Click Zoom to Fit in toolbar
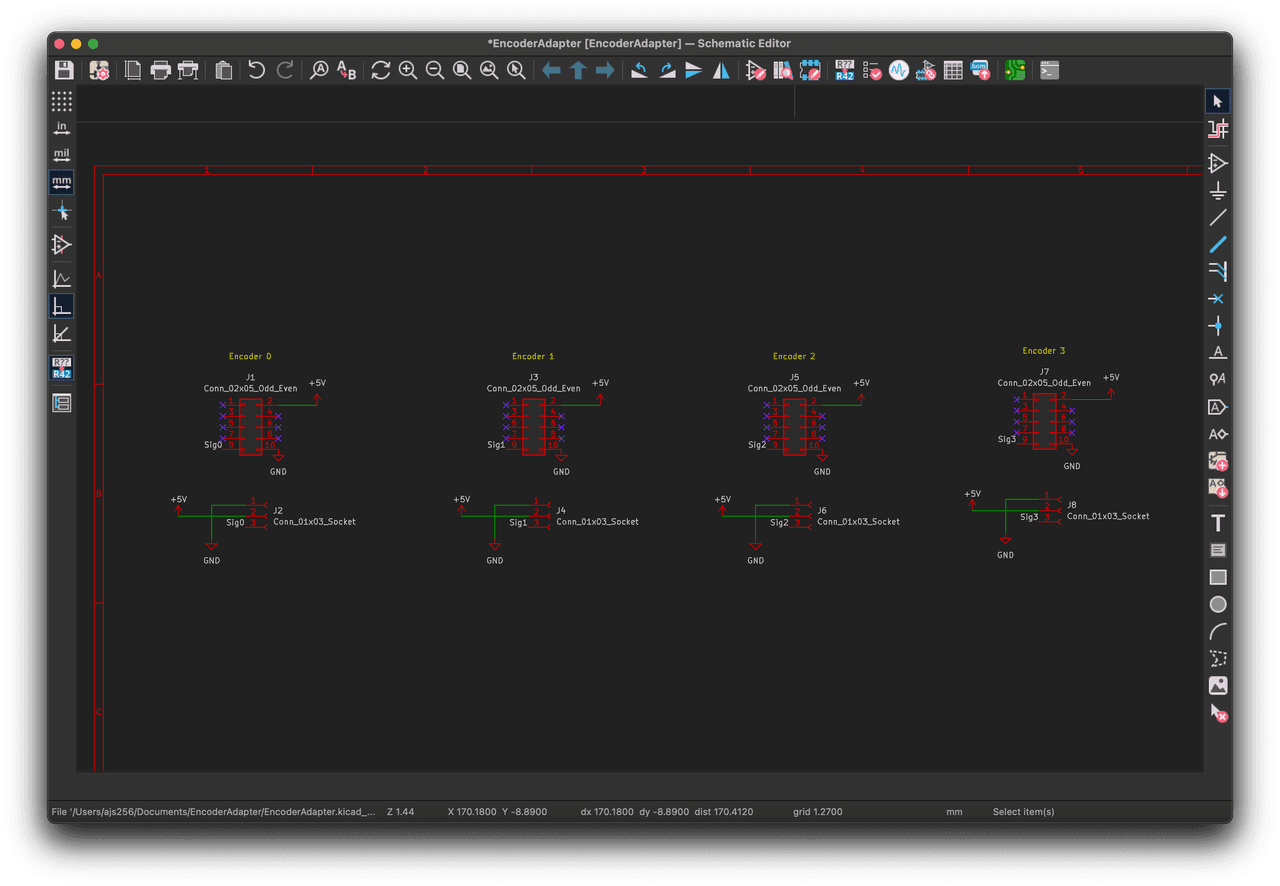Viewport: 1280px width, 886px height. tap(462, 70)
